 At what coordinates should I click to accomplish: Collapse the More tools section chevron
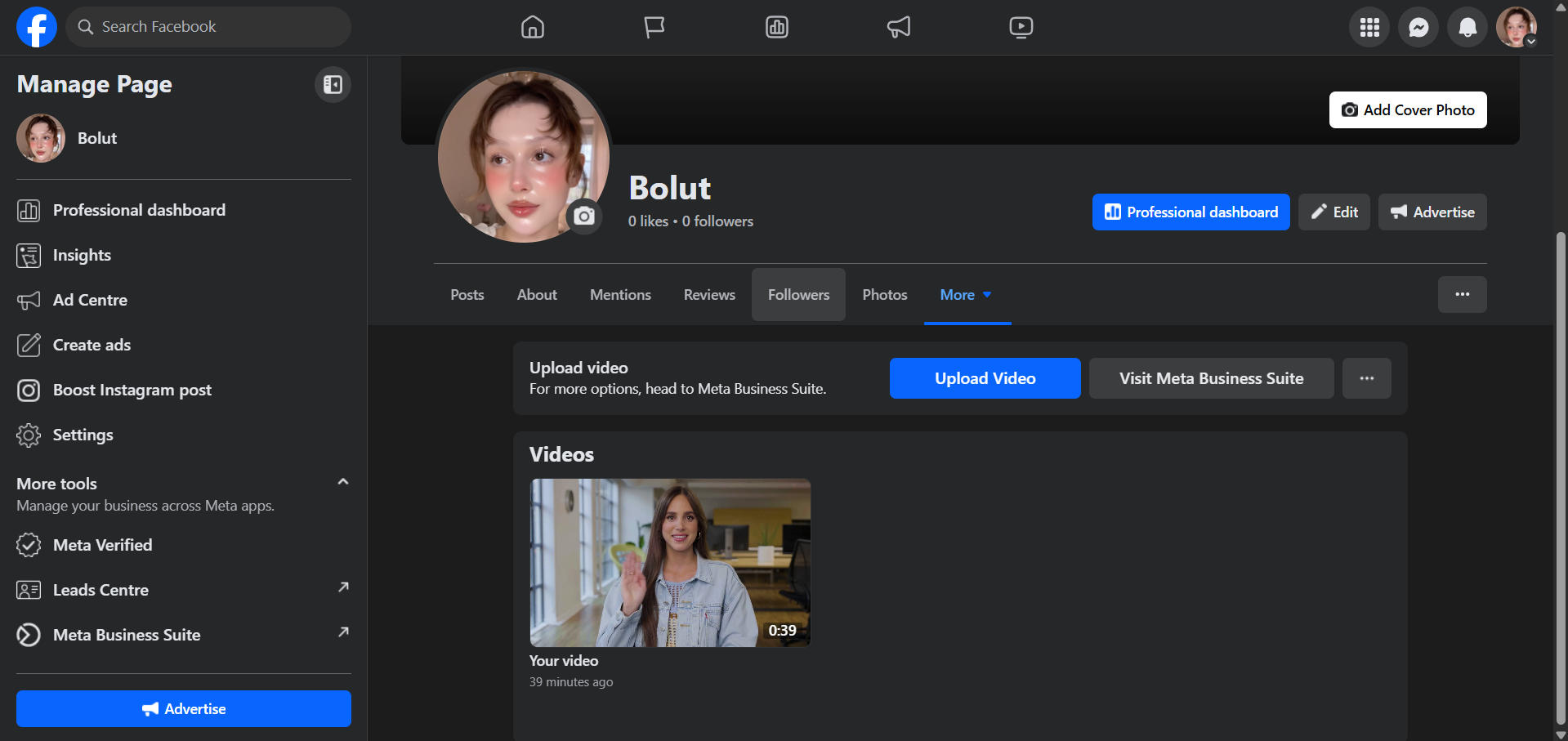(343, 482)
